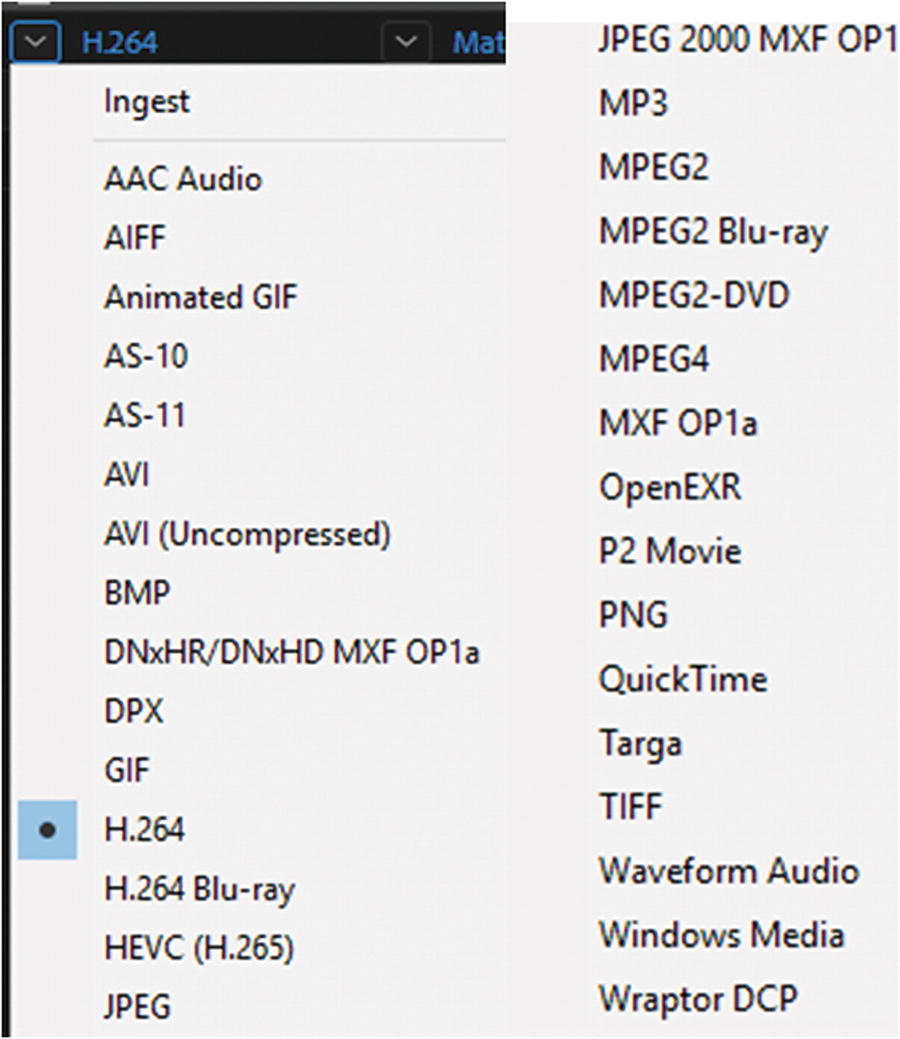Choose Ingest from the format list

tap(146, 101)
